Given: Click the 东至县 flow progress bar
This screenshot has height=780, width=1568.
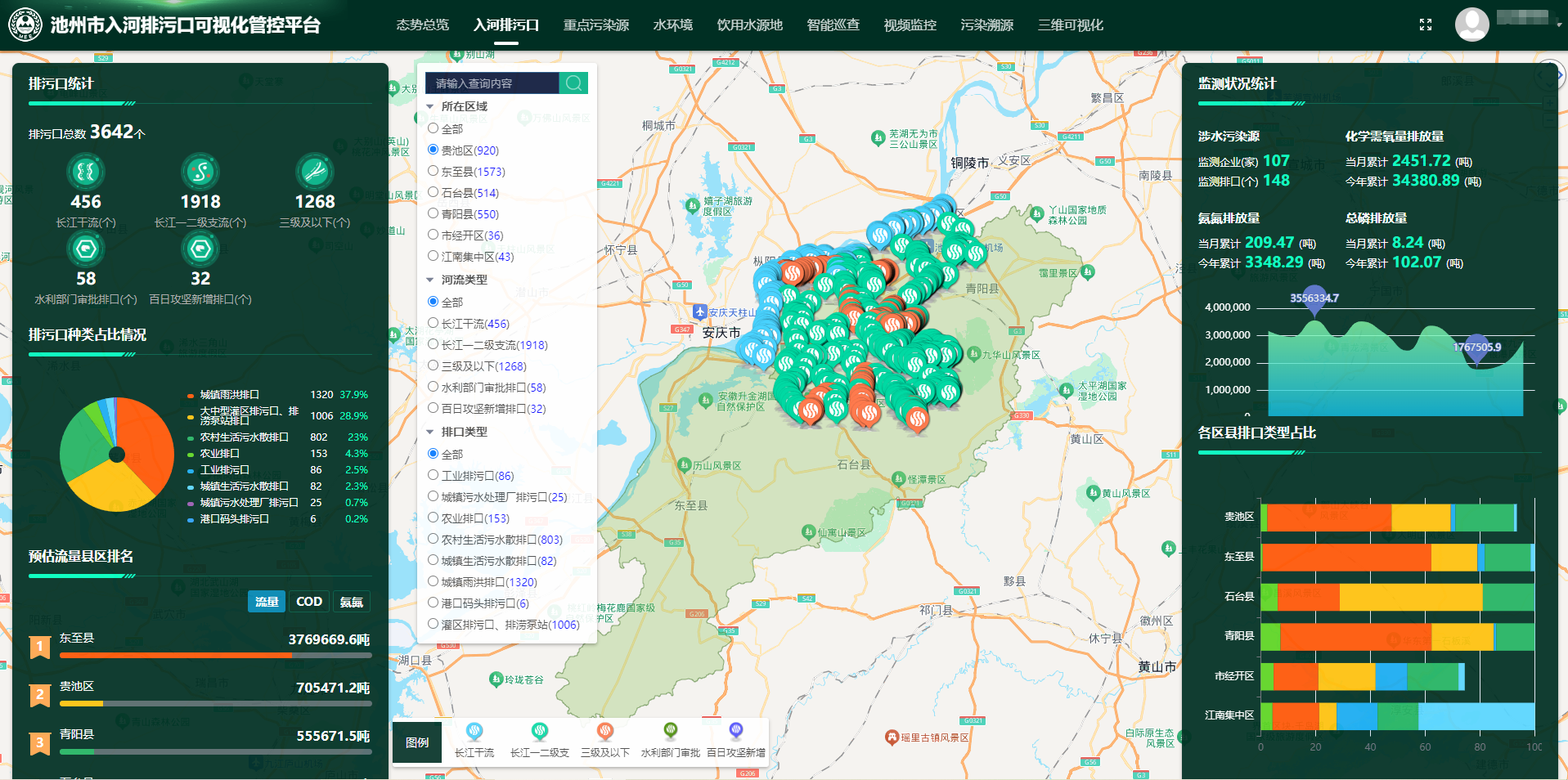Looking at the screenshot, I should pyautogui.click(x=216, y=656).
